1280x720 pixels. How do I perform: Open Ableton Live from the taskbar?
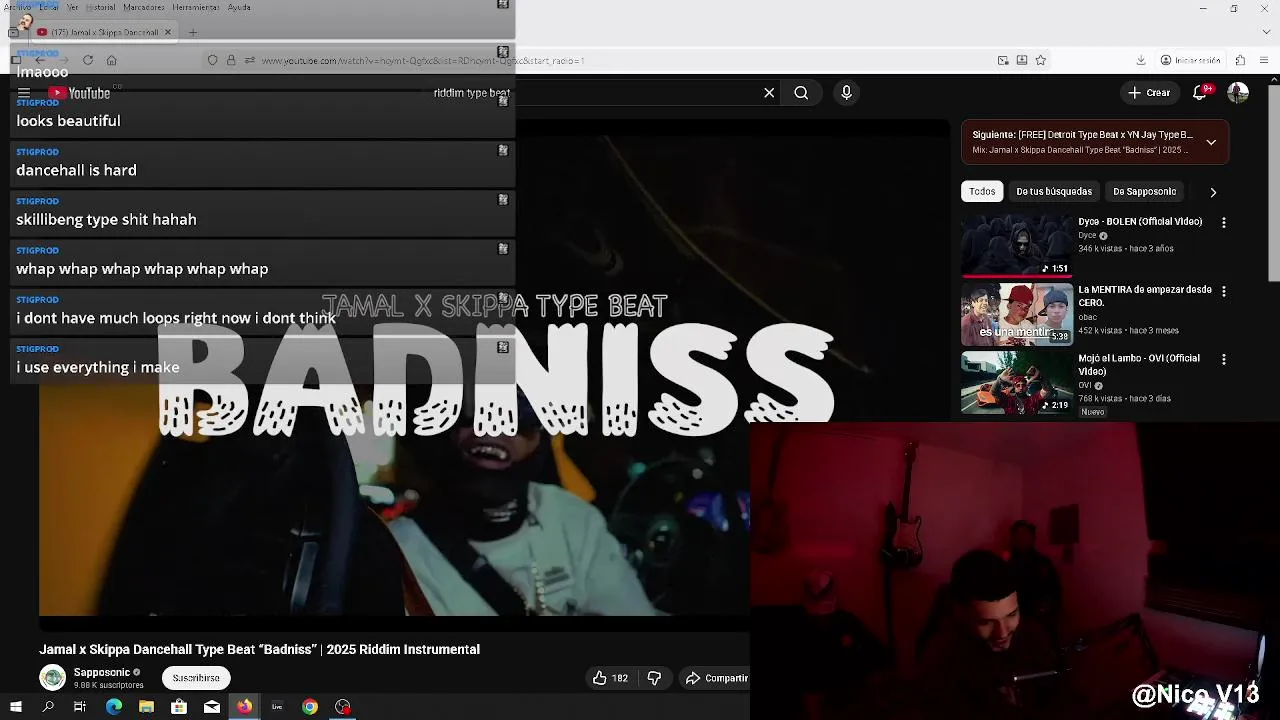[277, 707]
